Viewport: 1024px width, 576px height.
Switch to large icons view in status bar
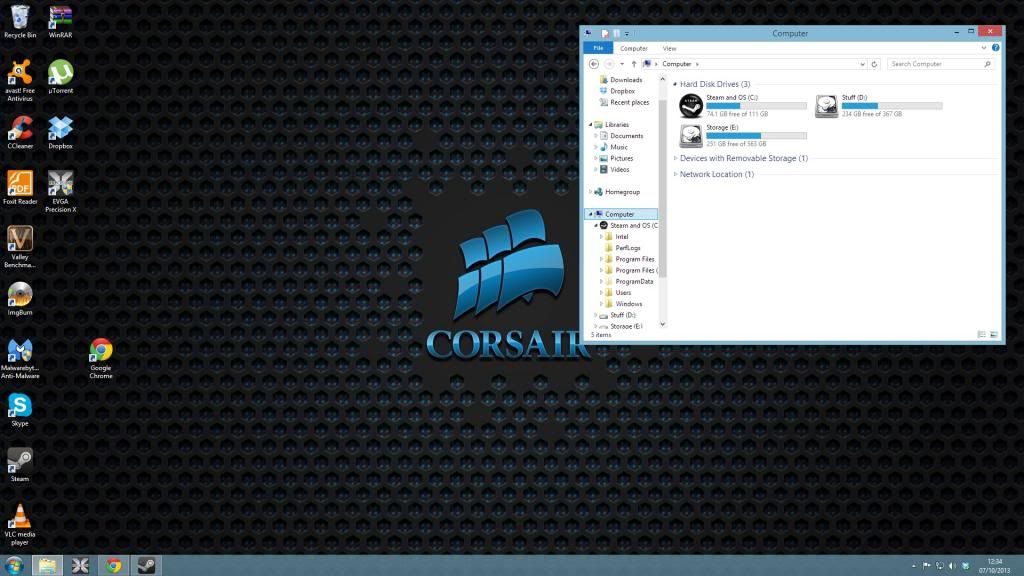994,334
